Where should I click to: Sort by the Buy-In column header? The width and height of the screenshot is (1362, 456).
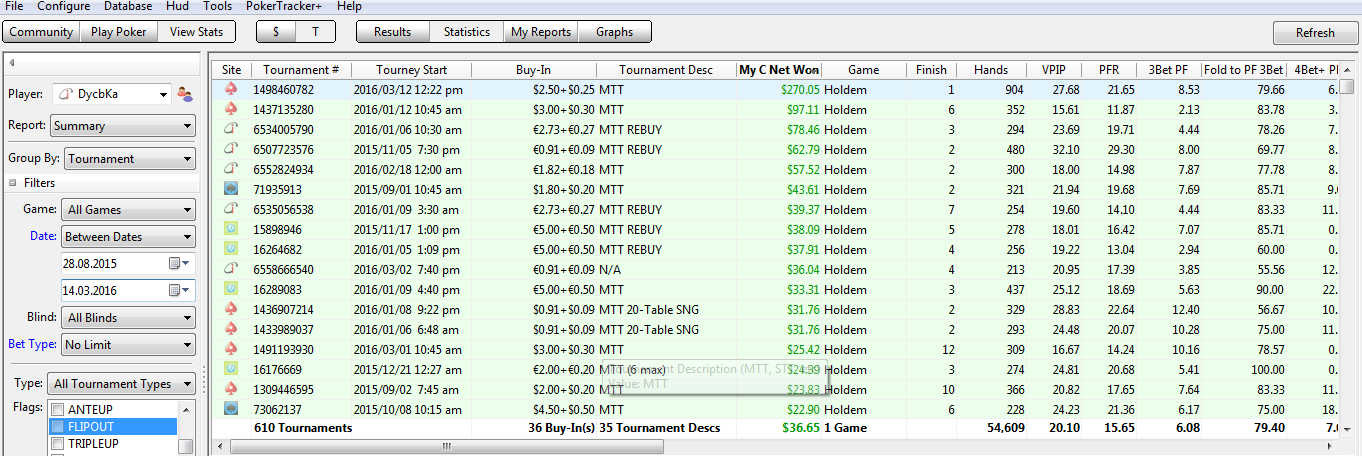point(533,70)
